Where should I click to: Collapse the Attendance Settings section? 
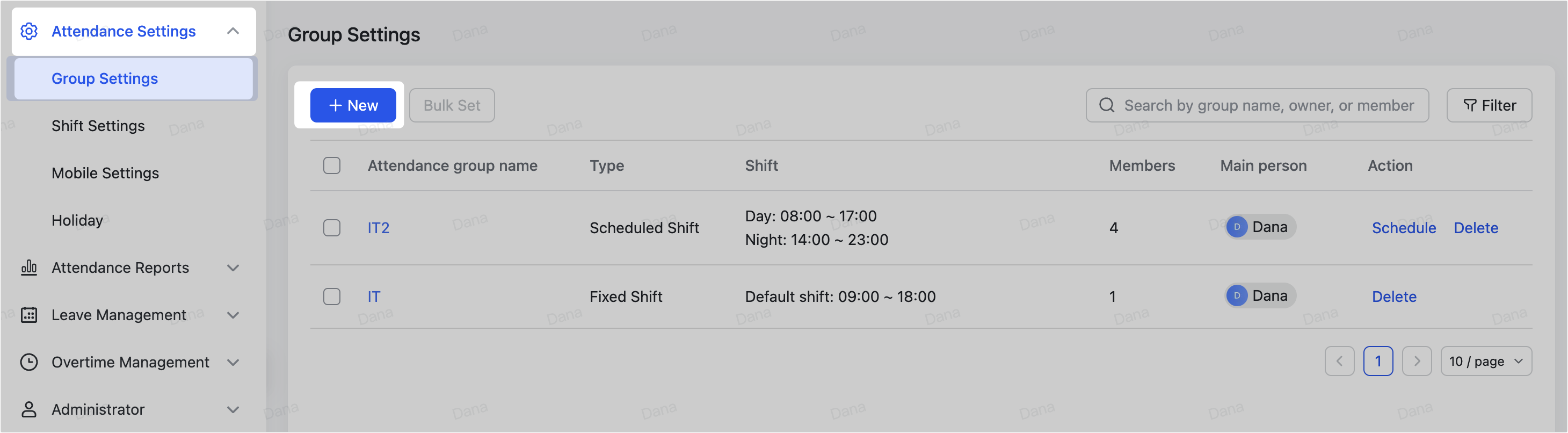pos(233,31)
